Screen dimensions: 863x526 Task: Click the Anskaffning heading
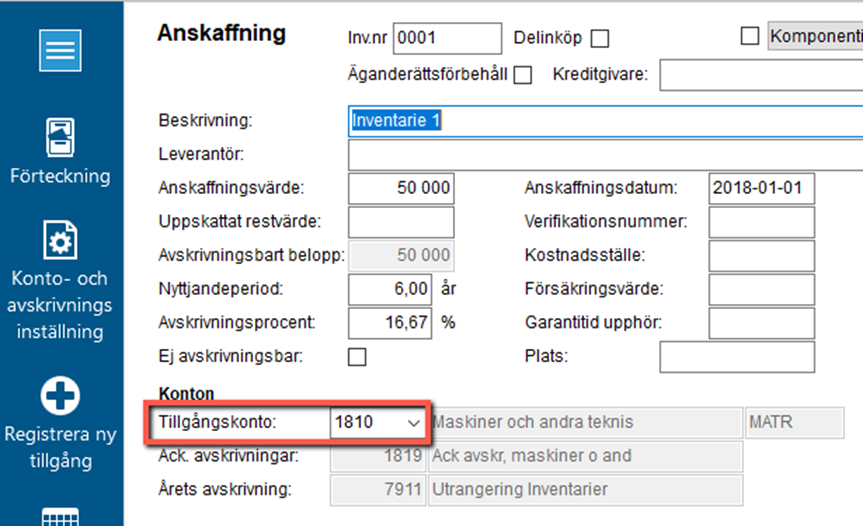pos(222,34)
